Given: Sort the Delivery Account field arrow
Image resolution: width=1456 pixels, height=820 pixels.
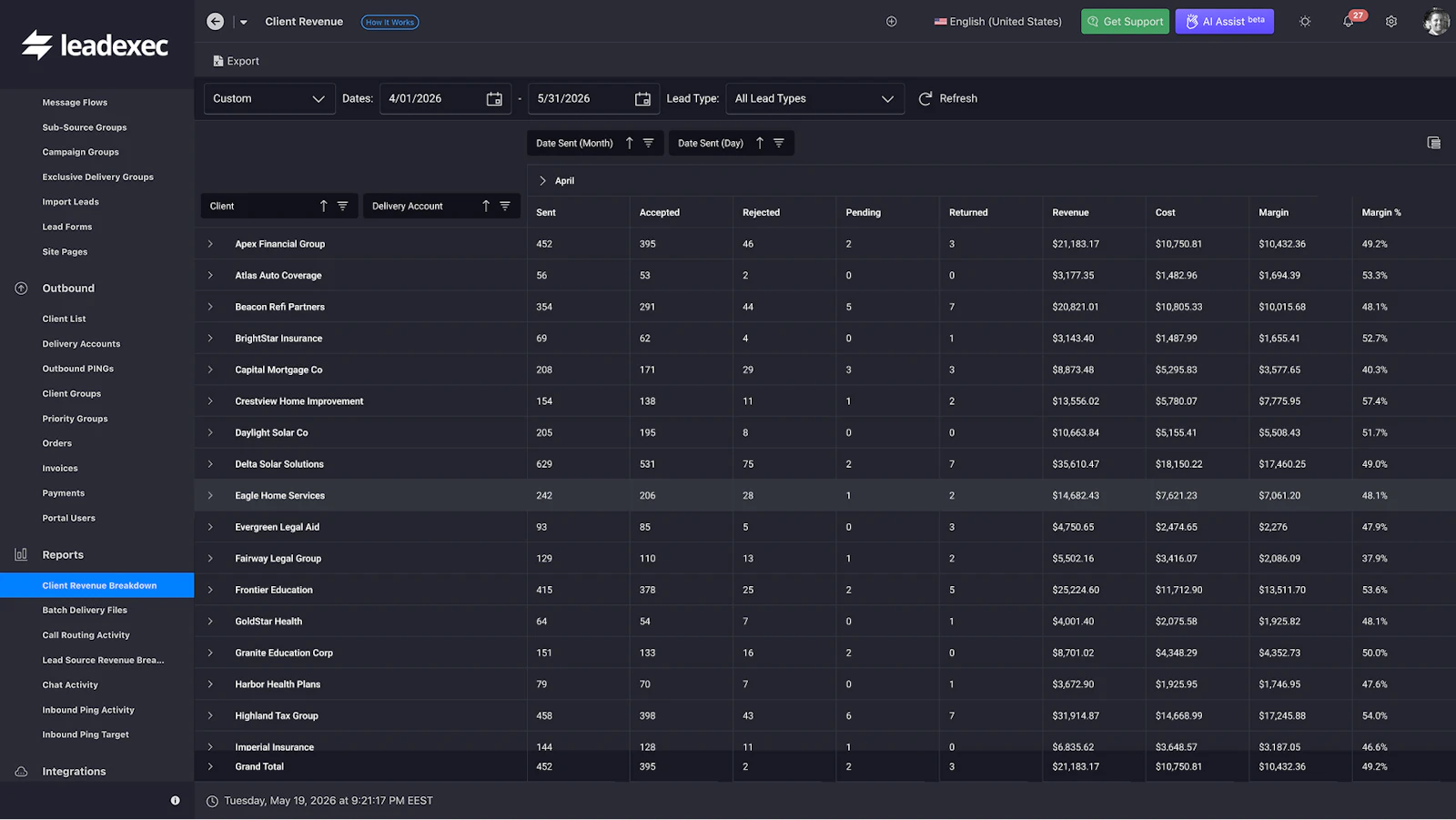Looking at the screenshot, I should 486,207.
